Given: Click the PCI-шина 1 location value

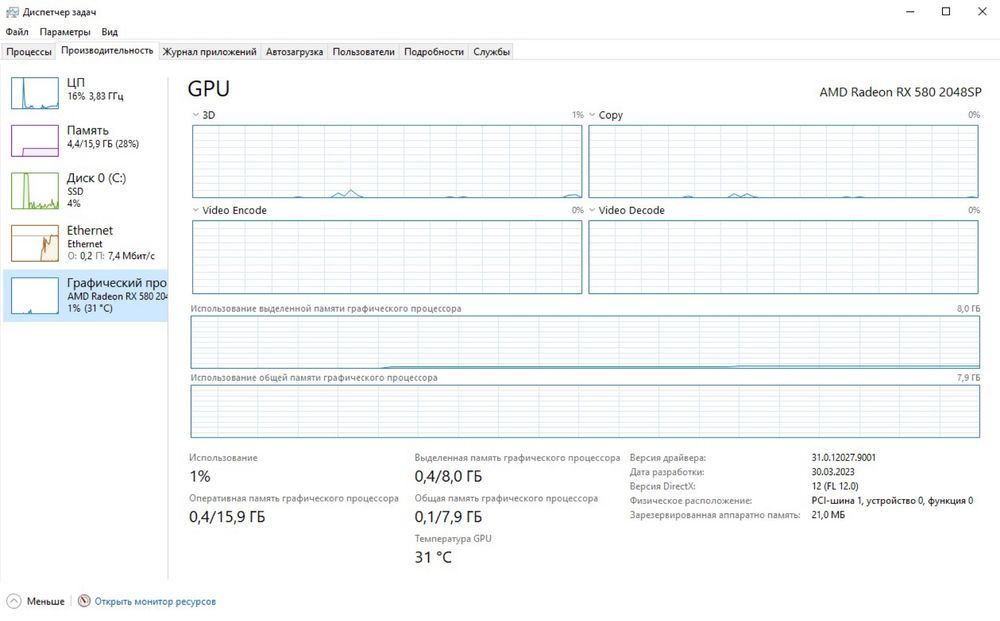Looking at the screenshot, I should [892, 500].
